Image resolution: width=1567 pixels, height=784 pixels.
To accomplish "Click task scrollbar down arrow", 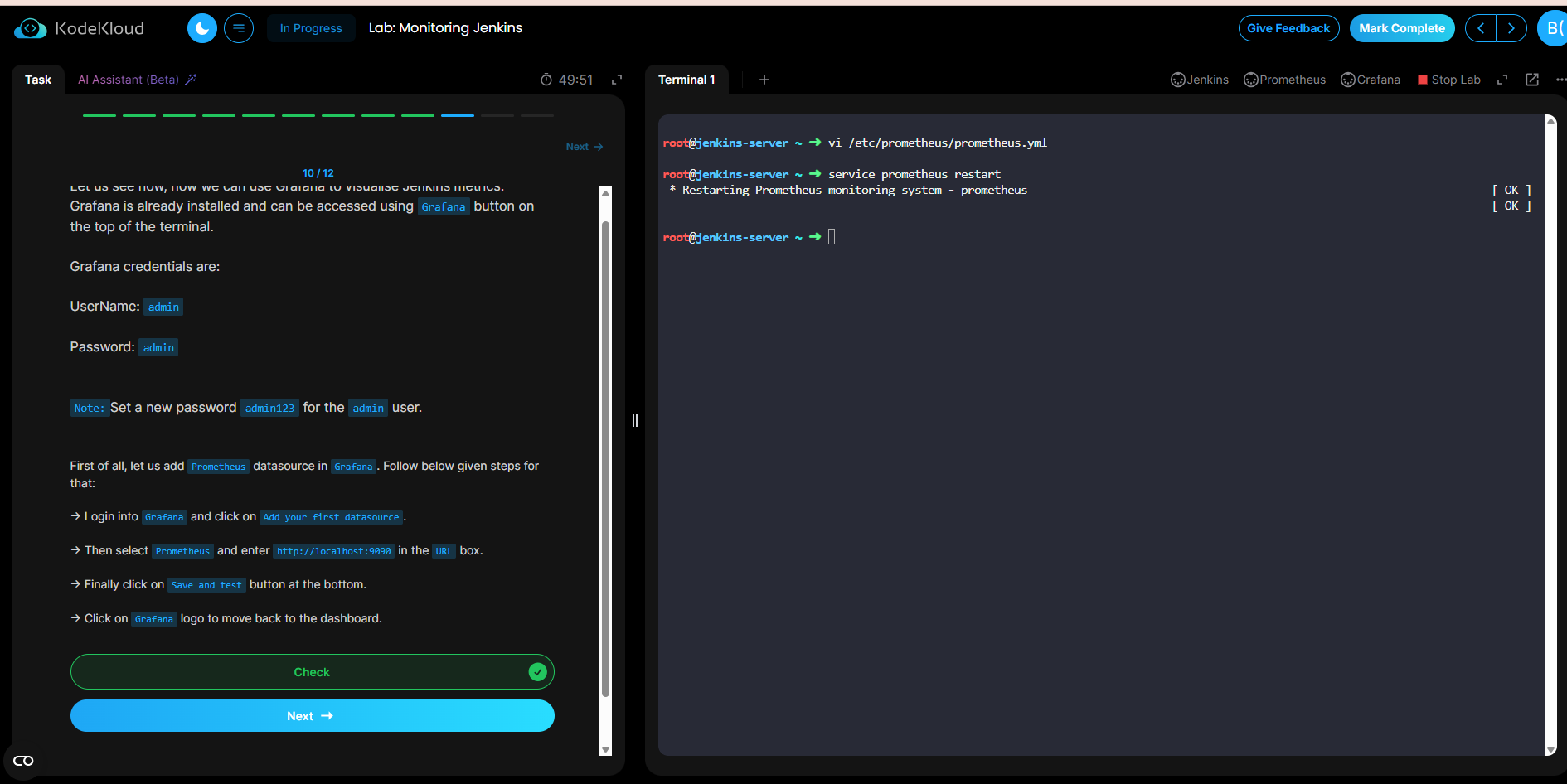I will point(605,749).
